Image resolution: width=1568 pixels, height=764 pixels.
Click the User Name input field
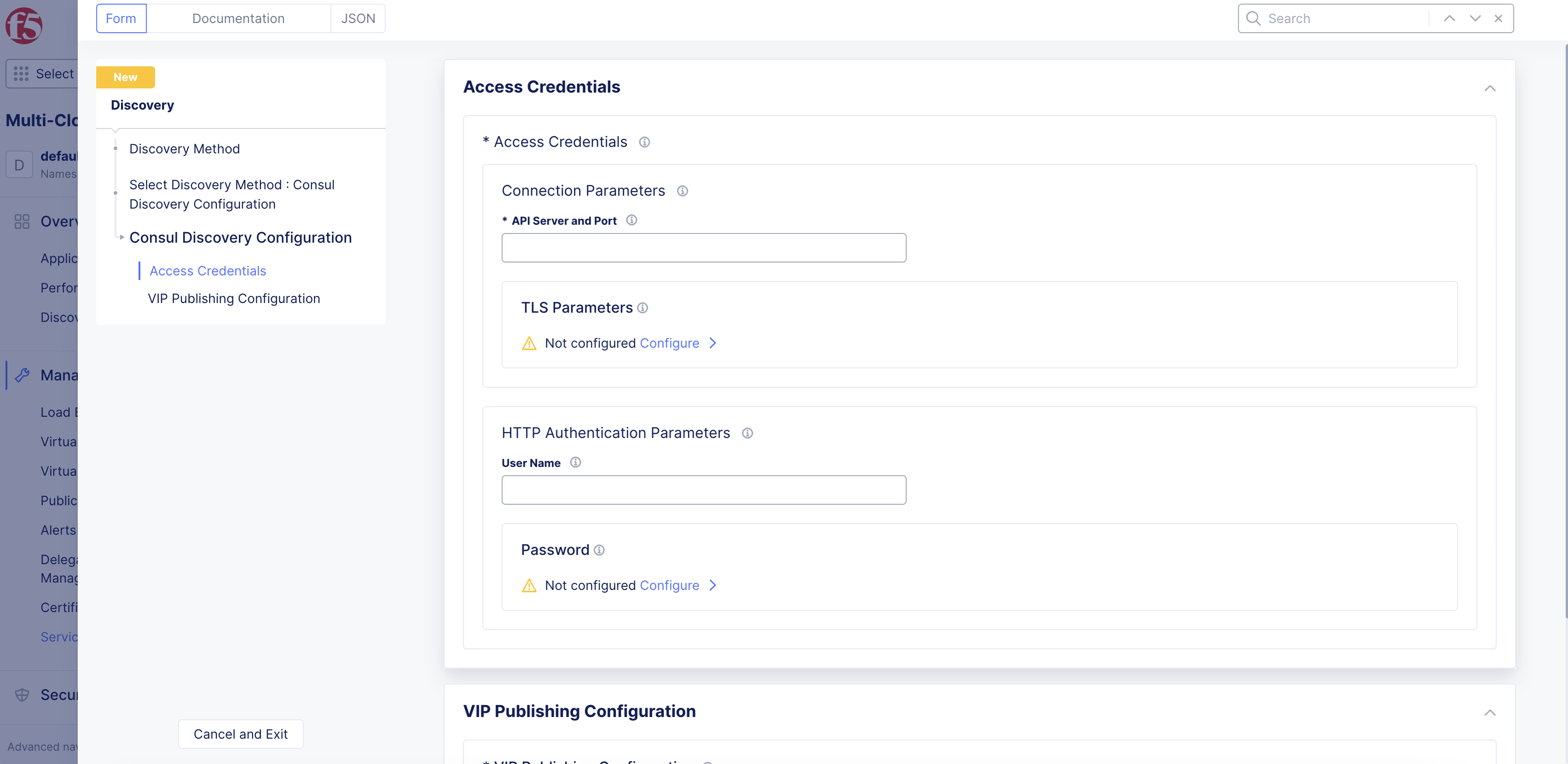pos(703,489)
